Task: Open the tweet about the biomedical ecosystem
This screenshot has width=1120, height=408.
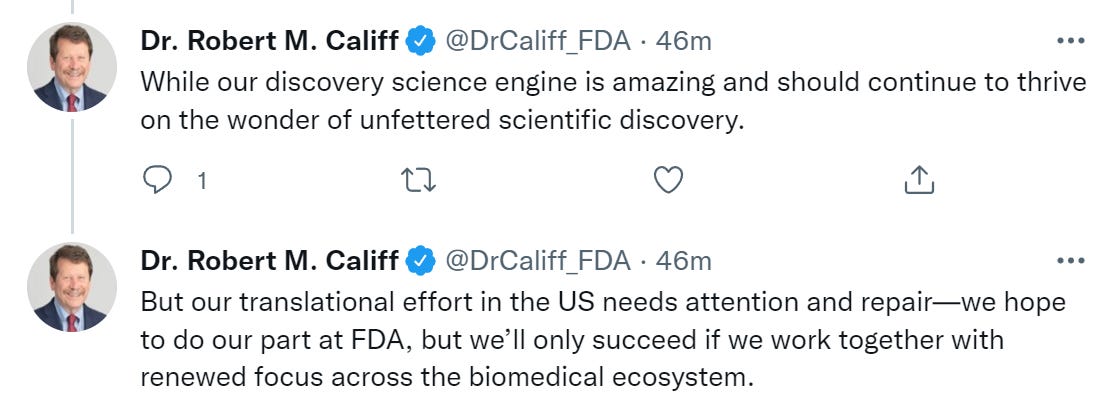Action: point(600,341)
